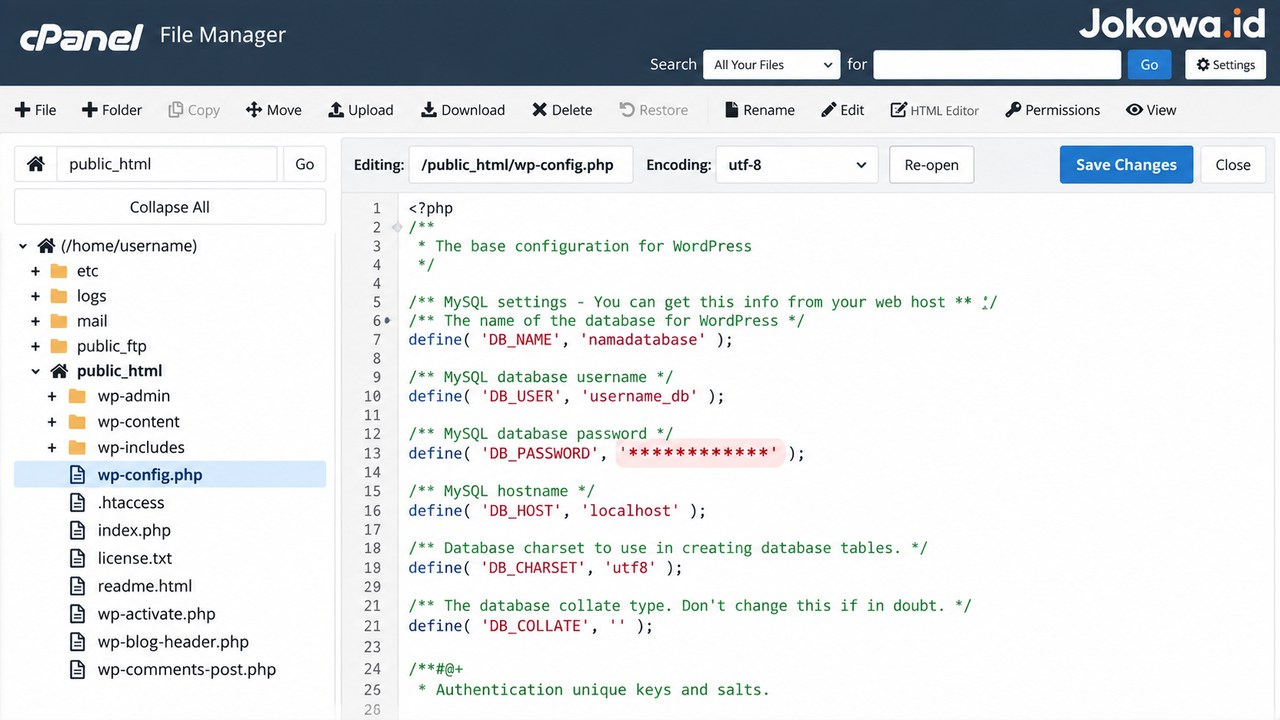
Task: Select the wp-comments-post.php file
Action: pyautogui.click(x=186, y=670)
